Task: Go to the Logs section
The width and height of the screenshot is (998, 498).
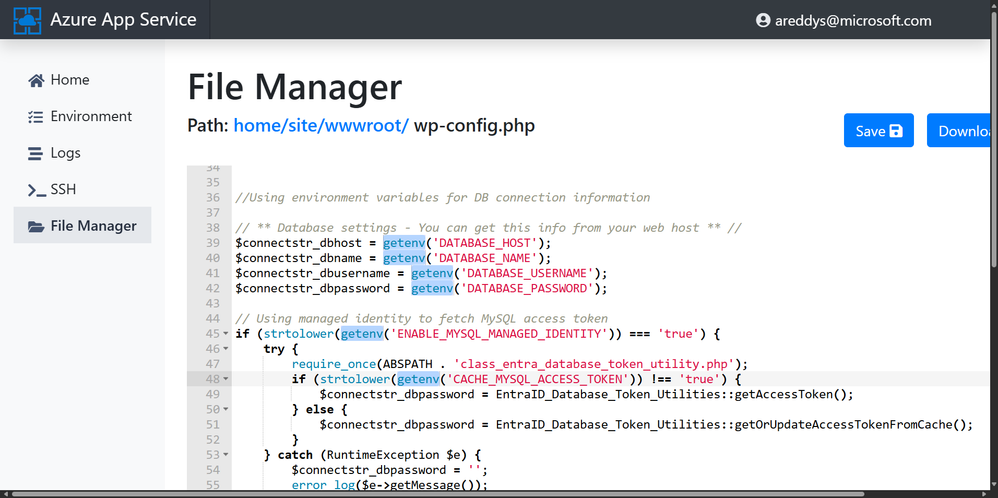Action: 82,153
